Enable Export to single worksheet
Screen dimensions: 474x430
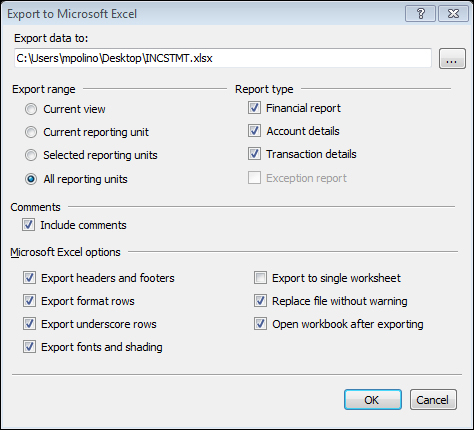(260, 278)
